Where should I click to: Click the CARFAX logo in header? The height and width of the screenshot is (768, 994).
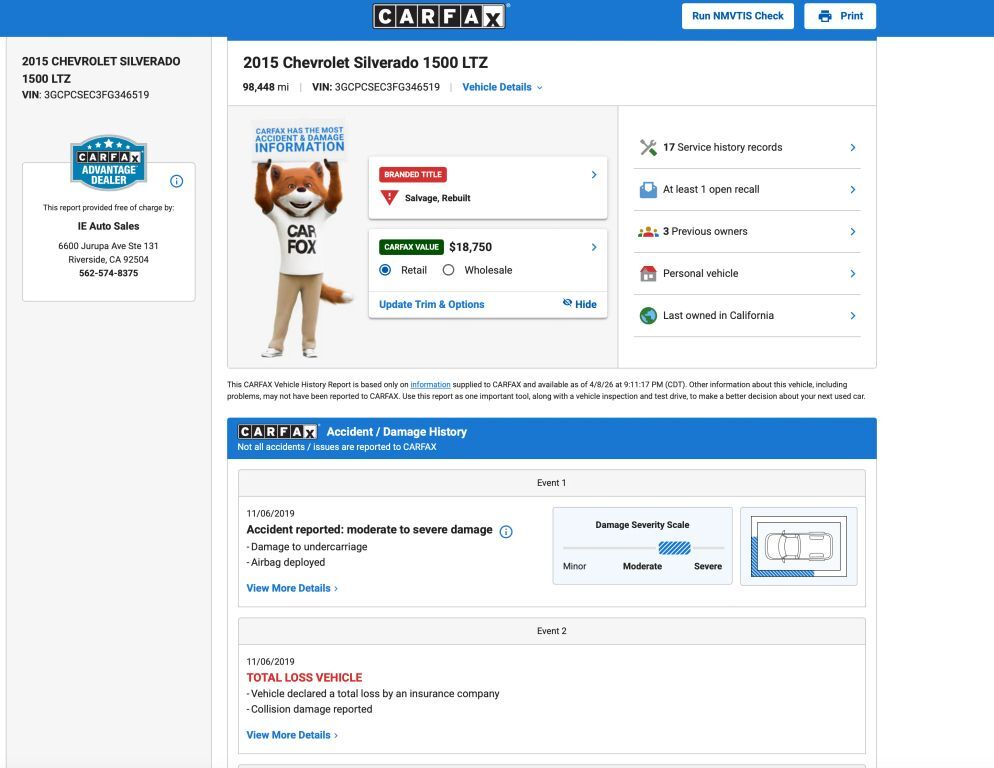(x=440, y=16)
